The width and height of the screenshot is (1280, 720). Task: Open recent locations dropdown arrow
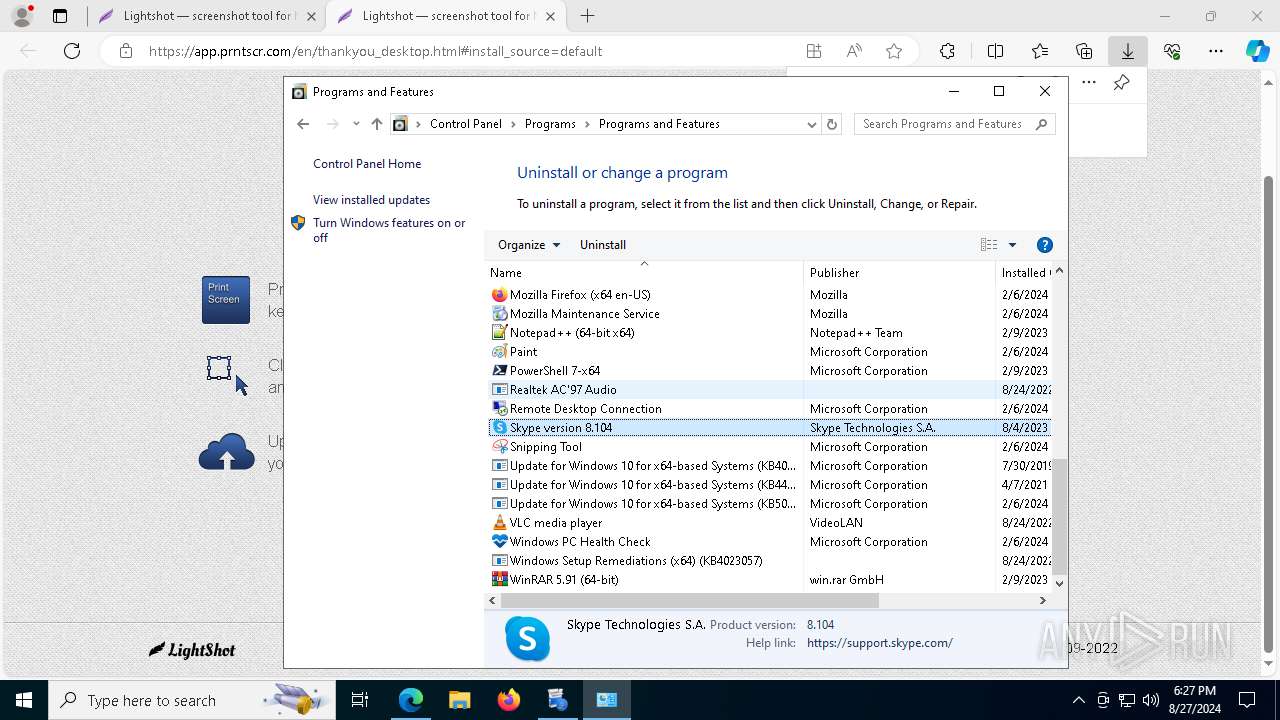coord(356,124)
